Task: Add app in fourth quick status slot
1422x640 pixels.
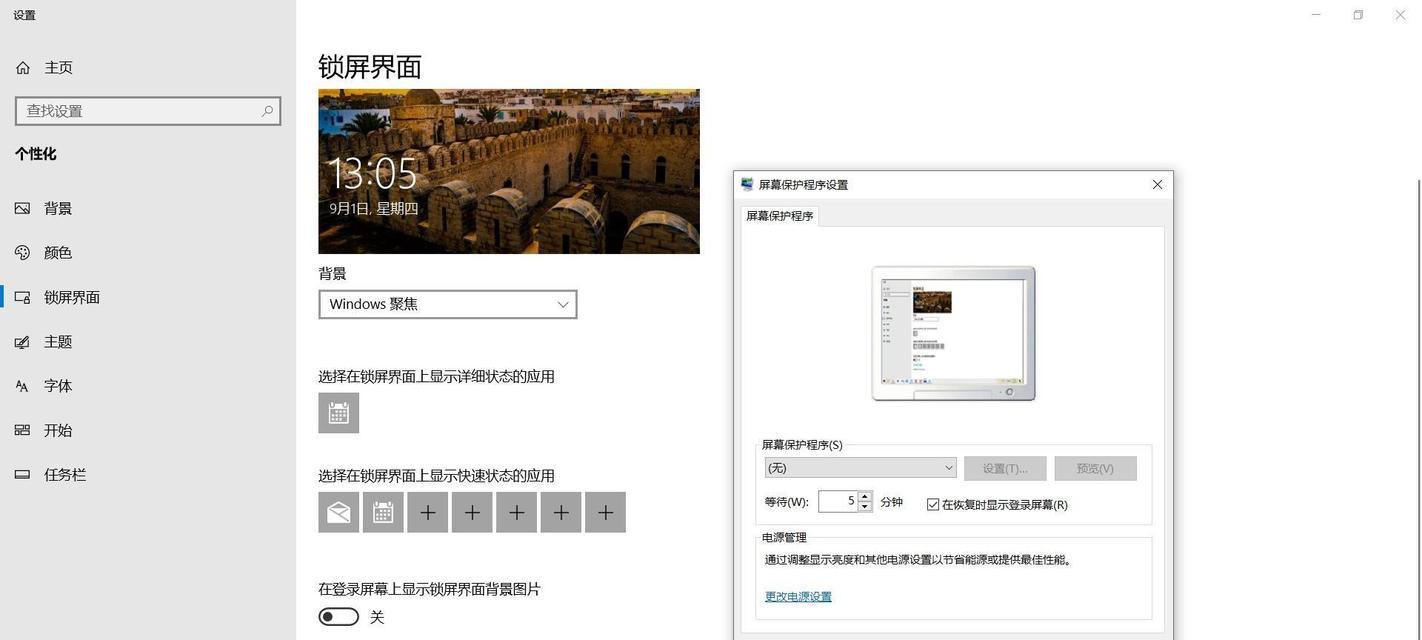Action: (x=472, y=512)
